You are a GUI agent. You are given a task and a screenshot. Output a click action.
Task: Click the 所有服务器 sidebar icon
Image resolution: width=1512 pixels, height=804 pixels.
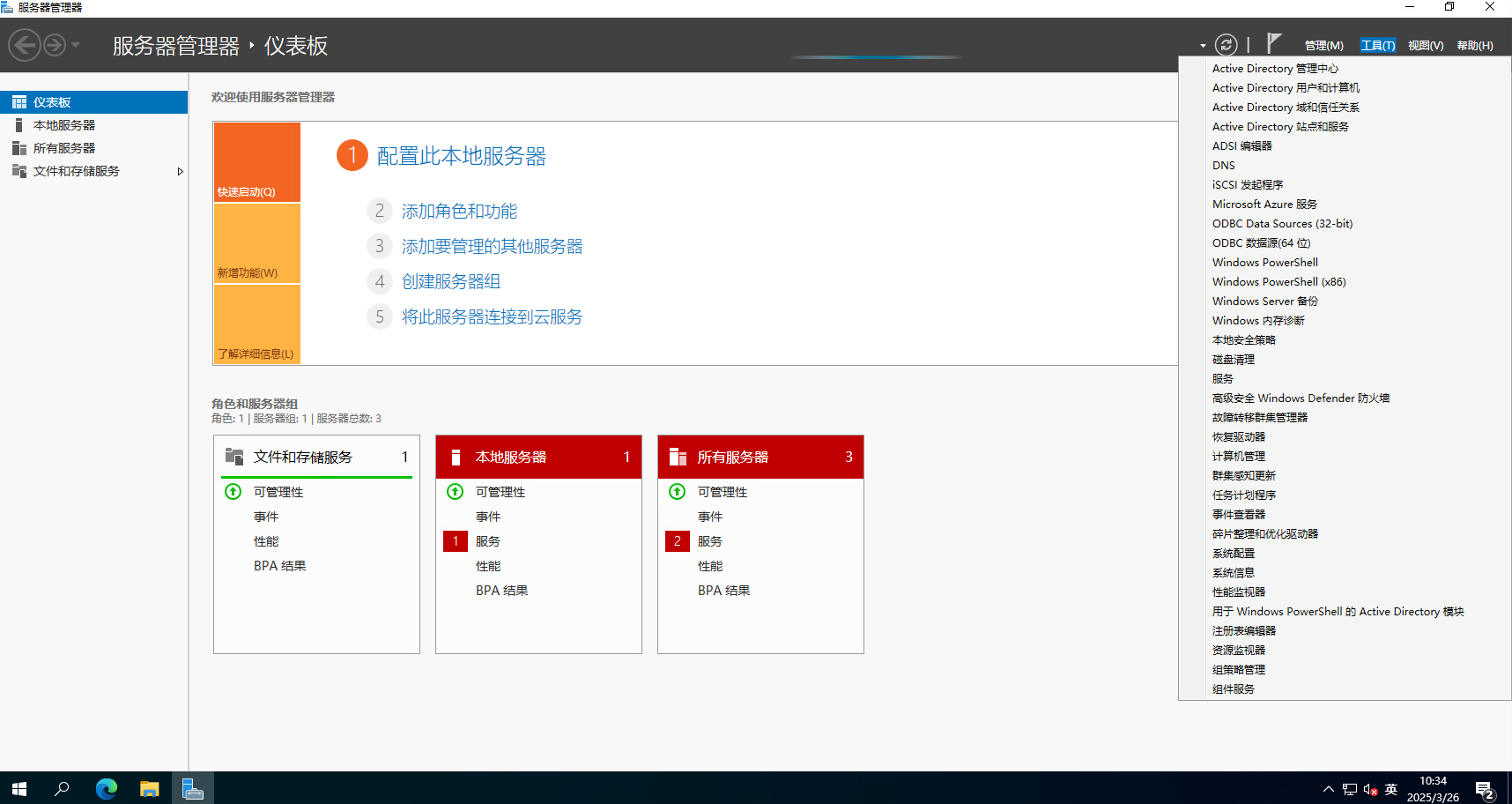pyautogui.click(x=19, y=148)
